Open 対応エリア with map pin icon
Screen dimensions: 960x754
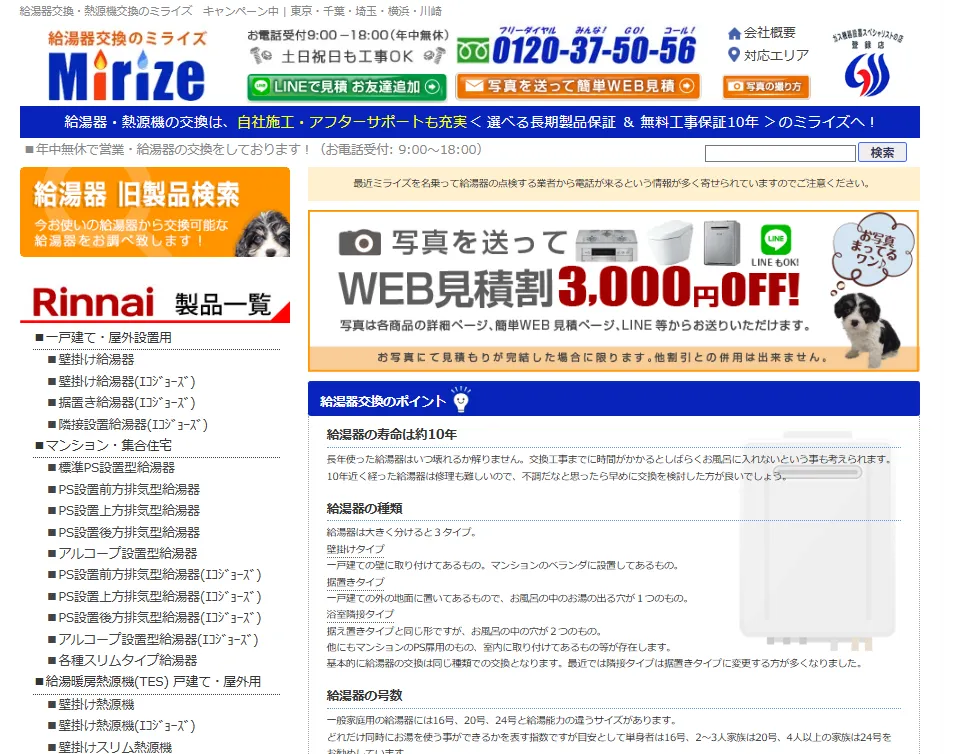tap(768, 55)
